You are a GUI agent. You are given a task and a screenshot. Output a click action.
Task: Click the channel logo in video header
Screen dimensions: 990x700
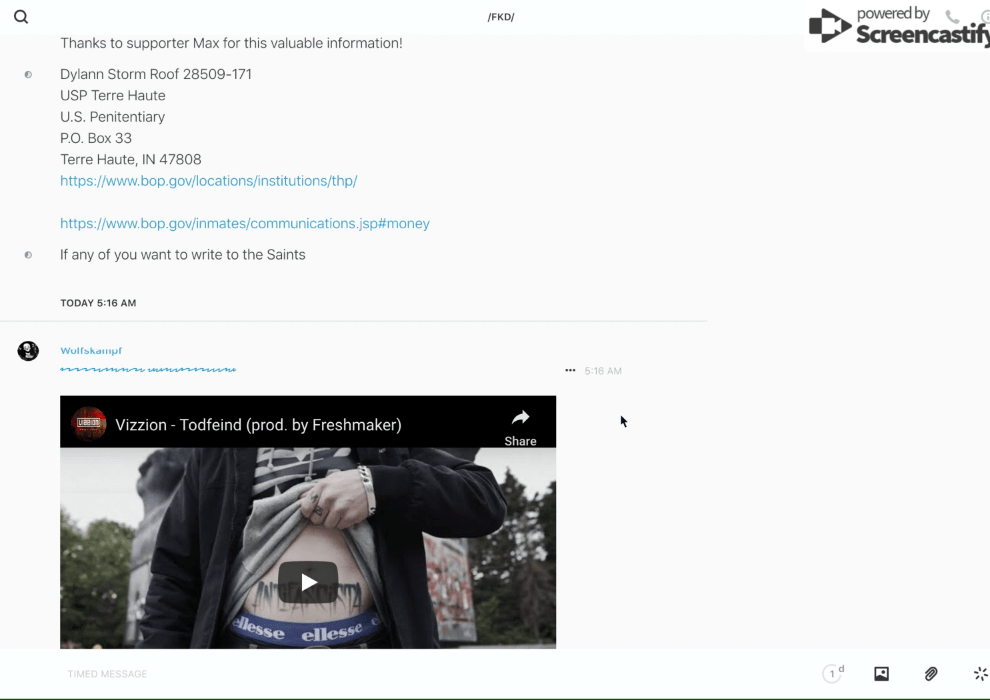point(89,424)
